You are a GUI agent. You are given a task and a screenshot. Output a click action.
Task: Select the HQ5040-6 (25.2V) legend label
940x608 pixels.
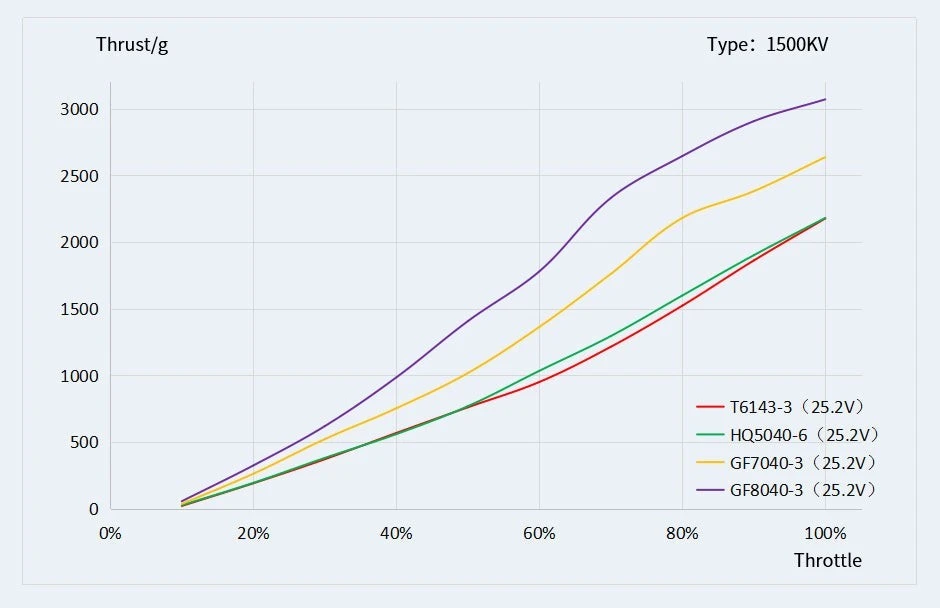coord(804,435)
